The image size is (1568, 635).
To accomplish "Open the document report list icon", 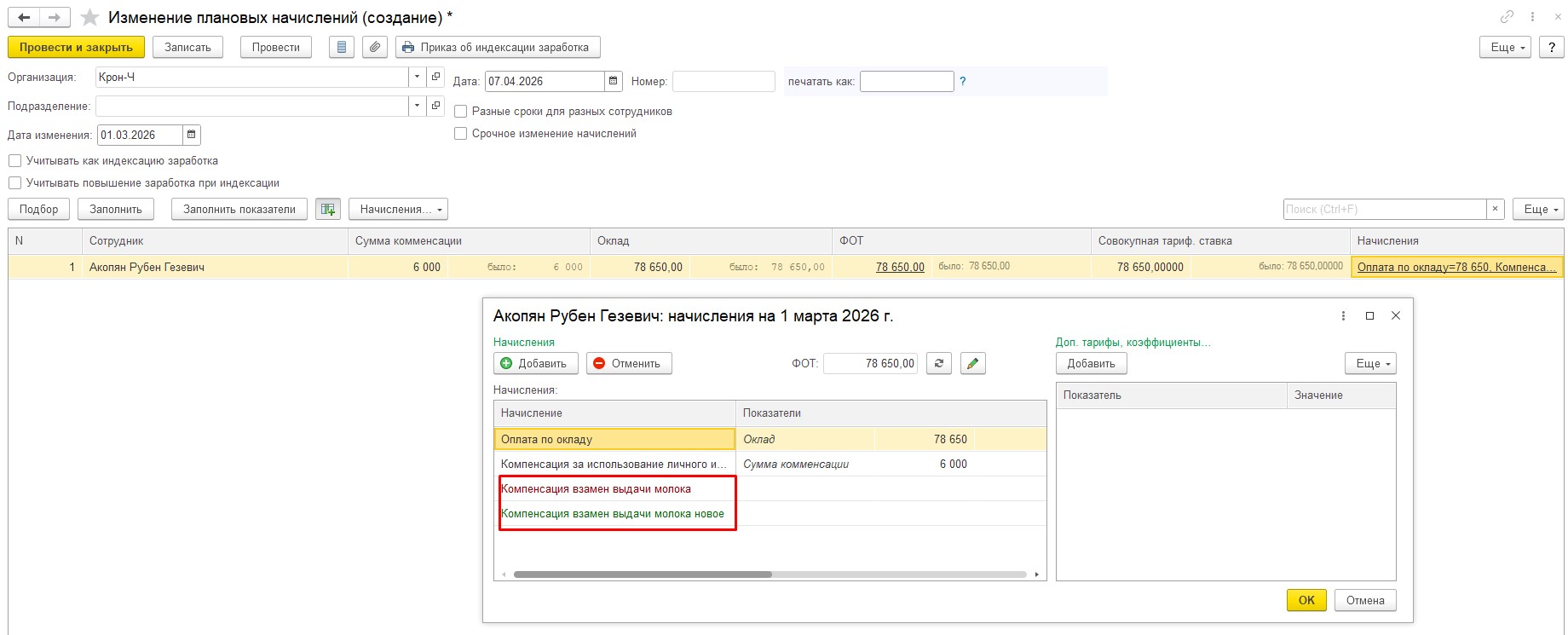I will [x=342, y=48].
